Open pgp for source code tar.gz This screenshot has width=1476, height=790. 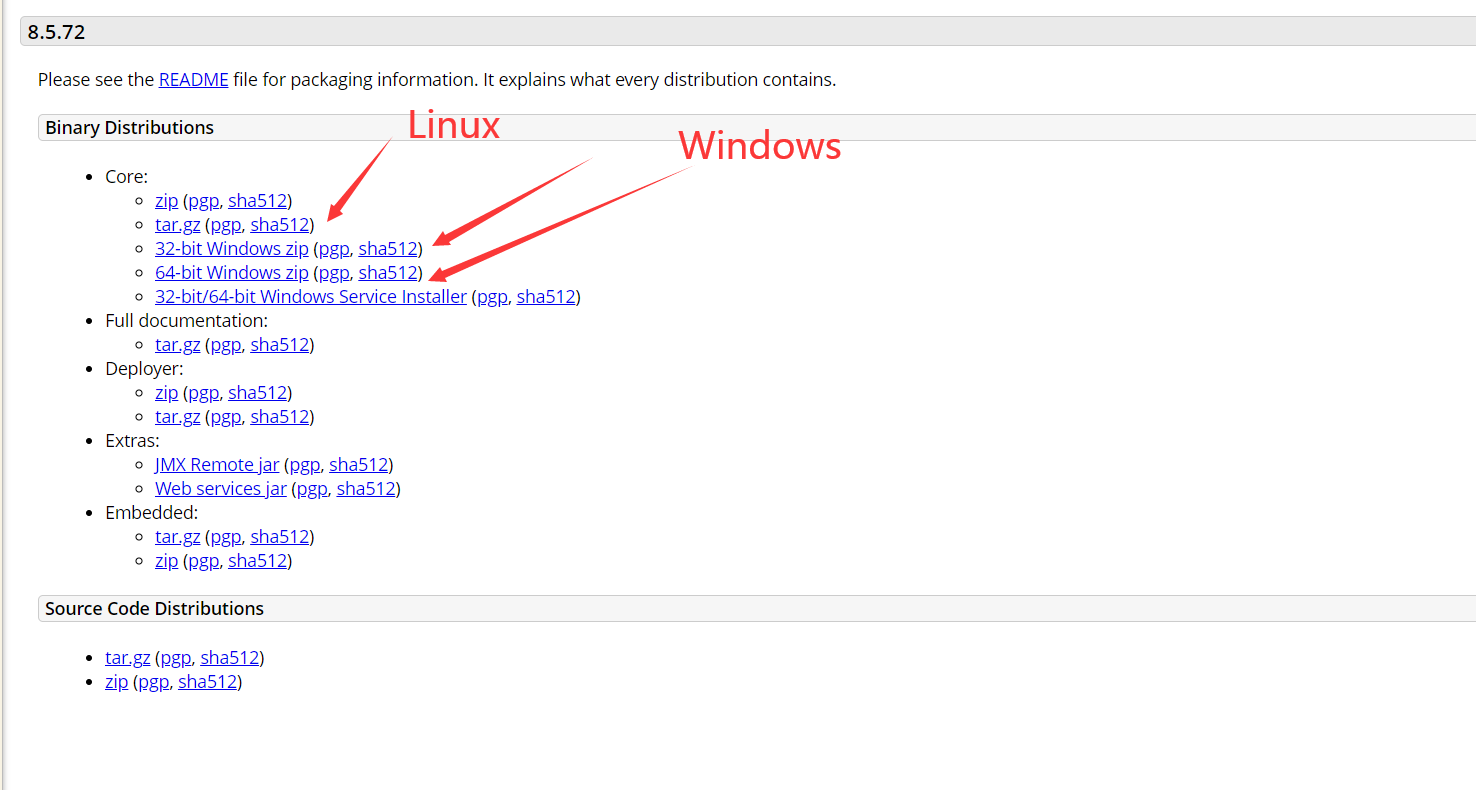pos(175,658)
